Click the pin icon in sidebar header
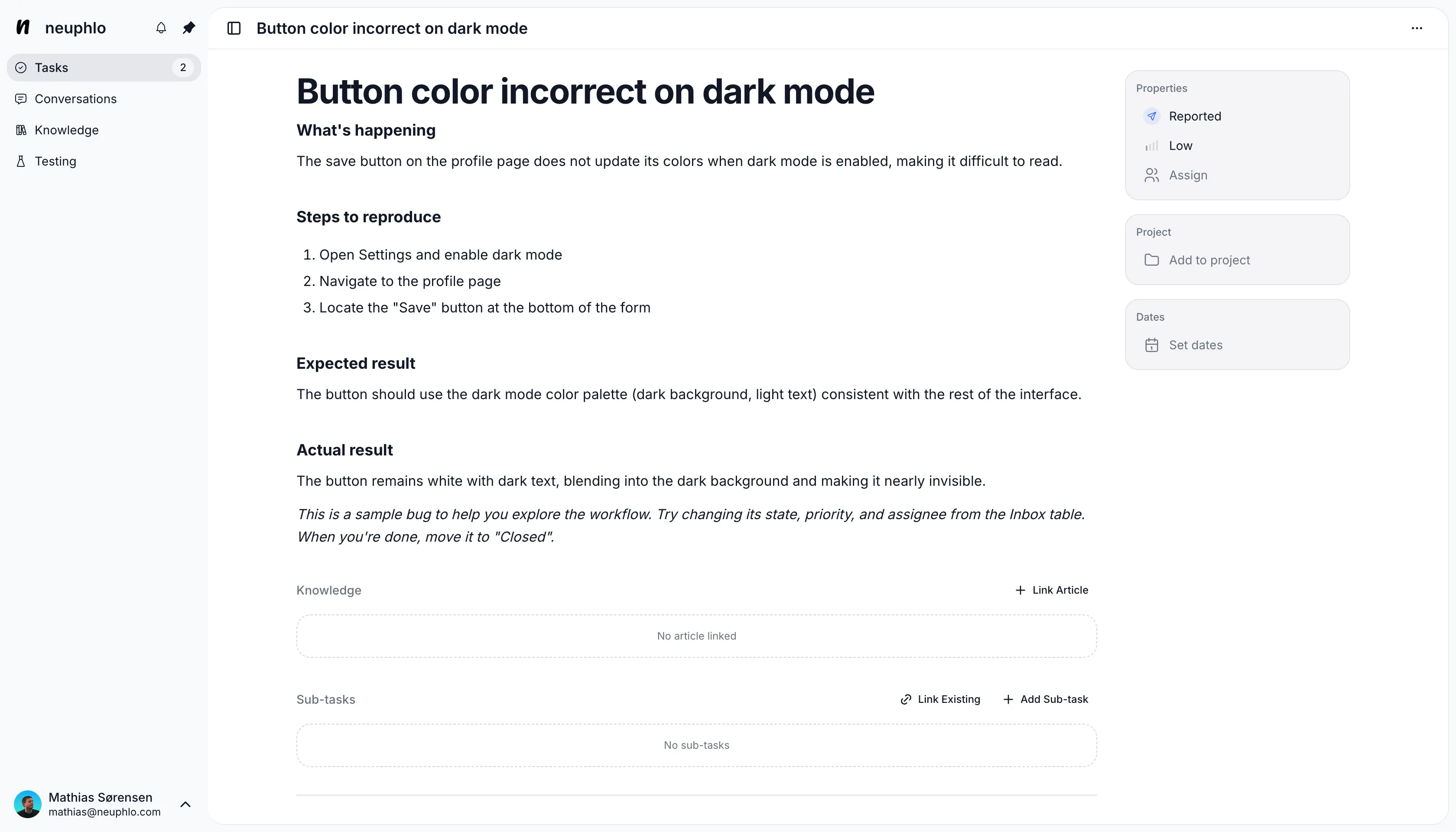Viewport: 1456px width, 832px height. click(x=188, y=28)
